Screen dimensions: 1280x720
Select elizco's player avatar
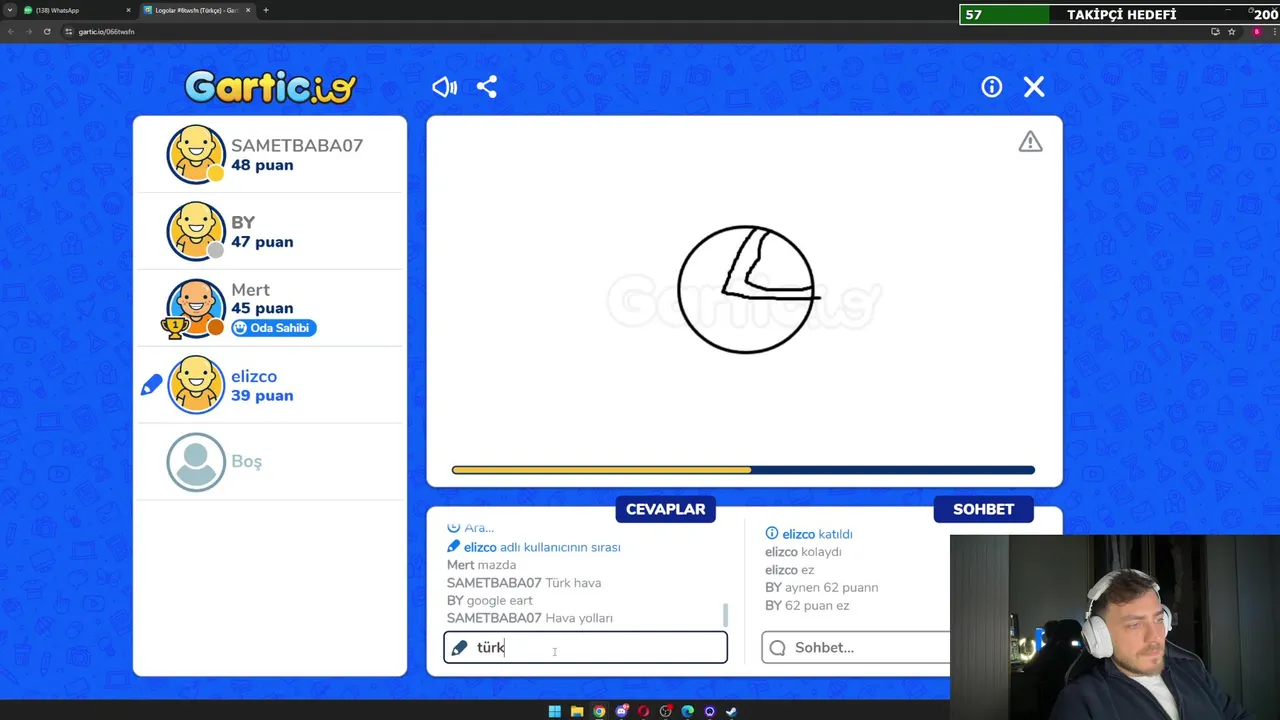pyautogui.click(x=195, y=385)
